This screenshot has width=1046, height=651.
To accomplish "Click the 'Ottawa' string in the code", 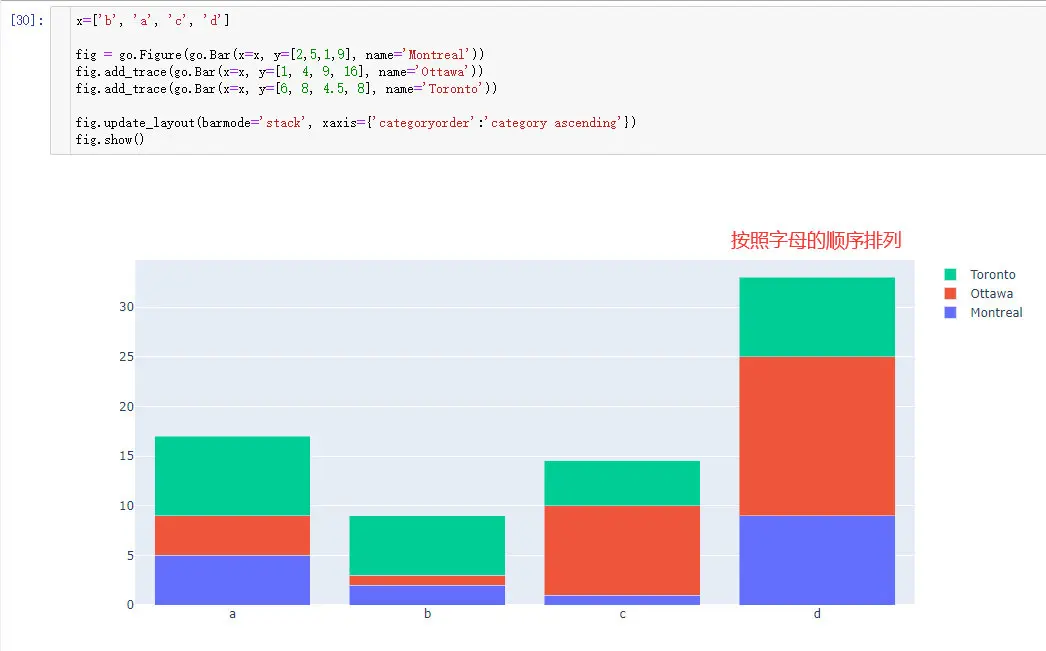I will point(443,72).
